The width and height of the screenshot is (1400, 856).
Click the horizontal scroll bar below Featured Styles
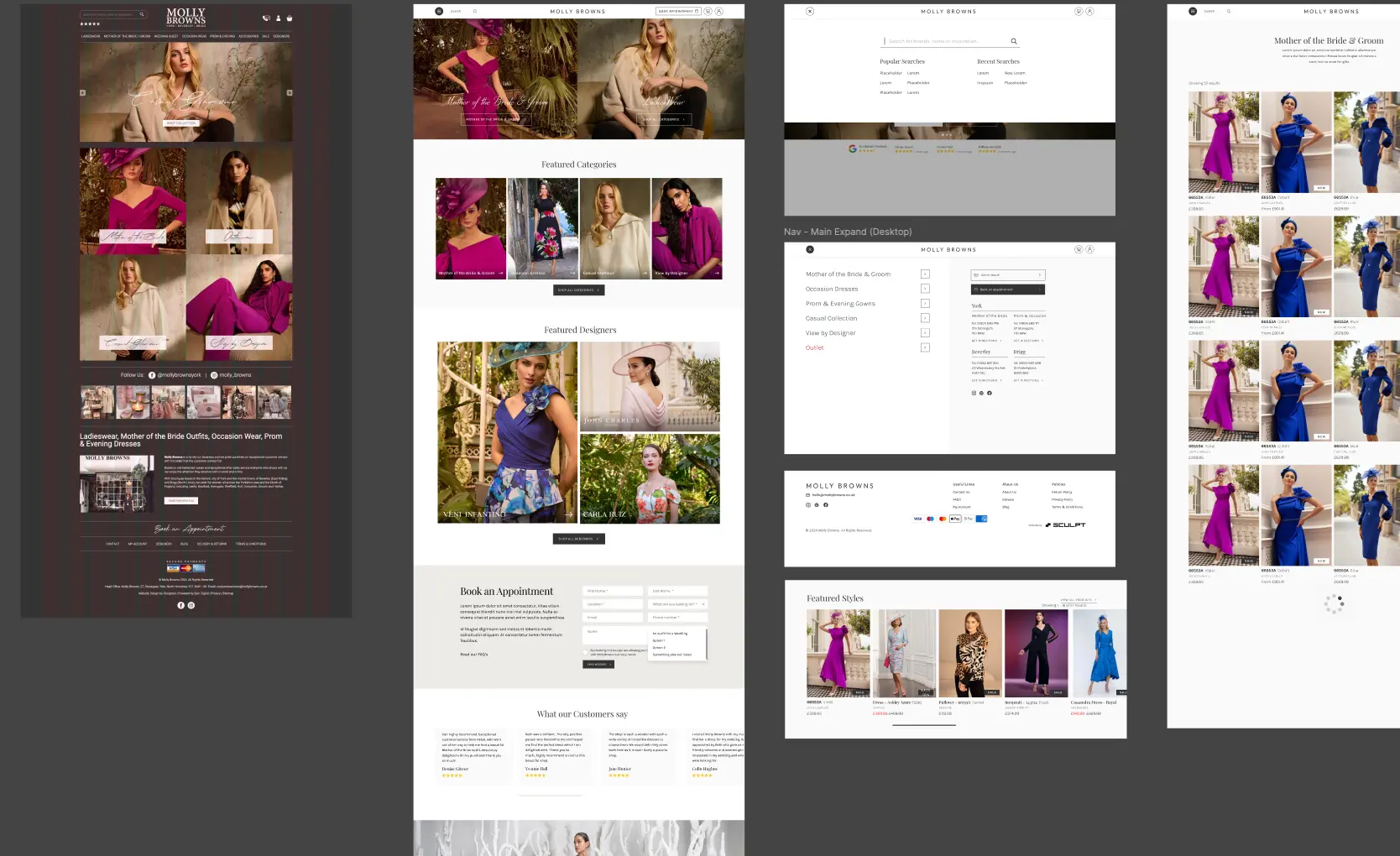[924, 724]
